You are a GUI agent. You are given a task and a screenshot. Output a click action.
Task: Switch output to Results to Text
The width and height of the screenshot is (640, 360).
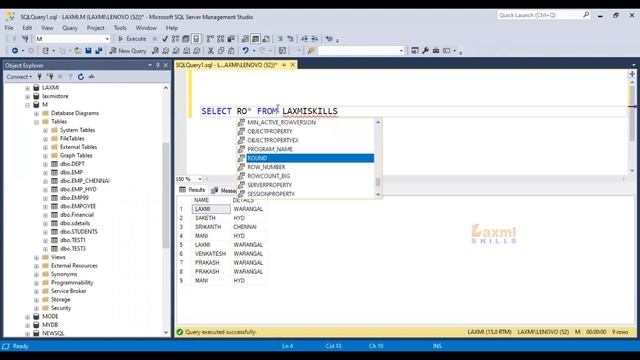tap(245, 39)
